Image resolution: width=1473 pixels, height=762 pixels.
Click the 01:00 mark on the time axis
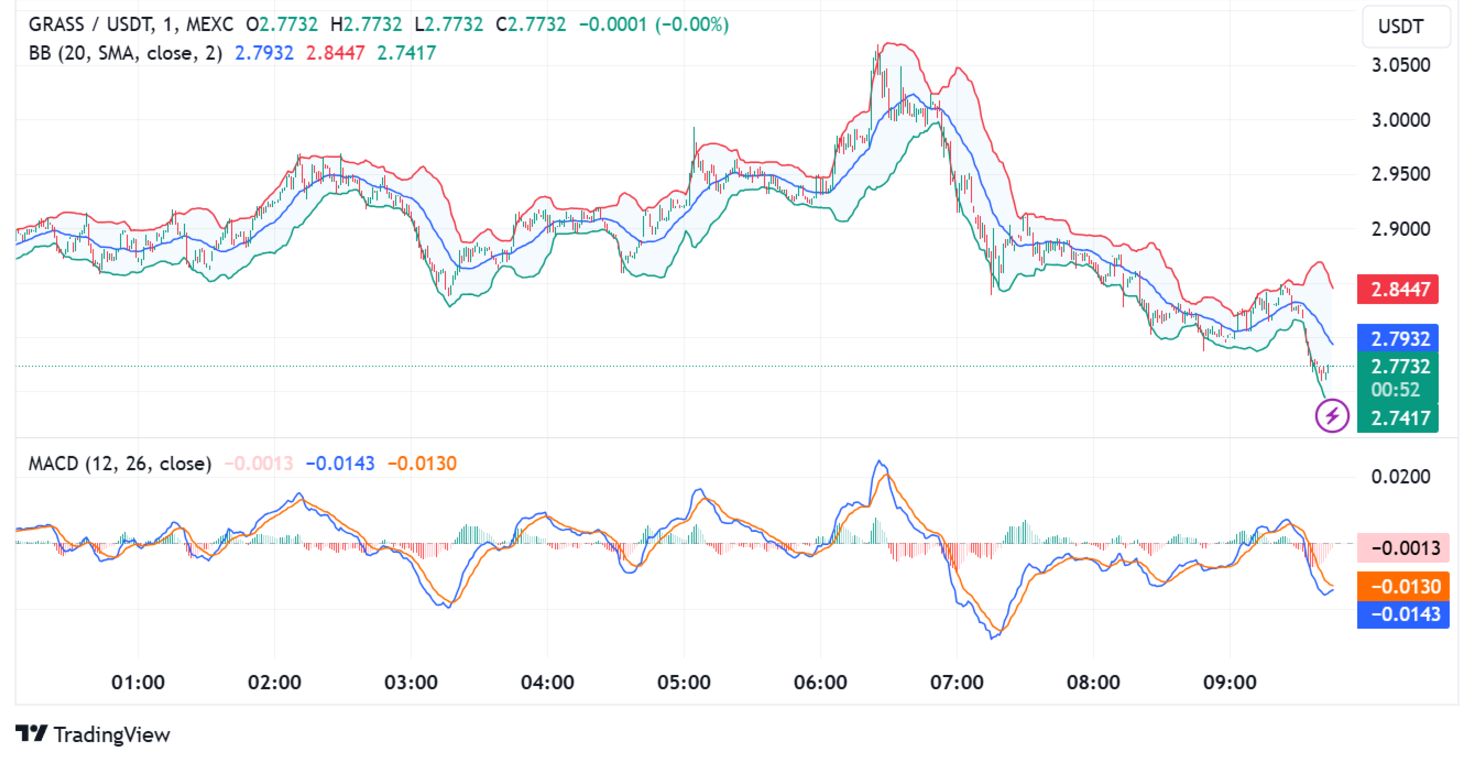click(138, 683)
